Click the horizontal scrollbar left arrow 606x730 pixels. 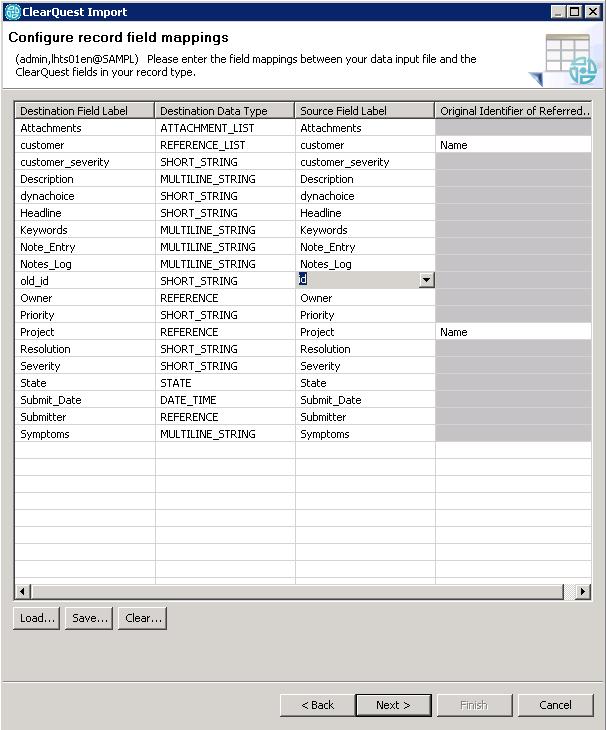click(22, 592)
